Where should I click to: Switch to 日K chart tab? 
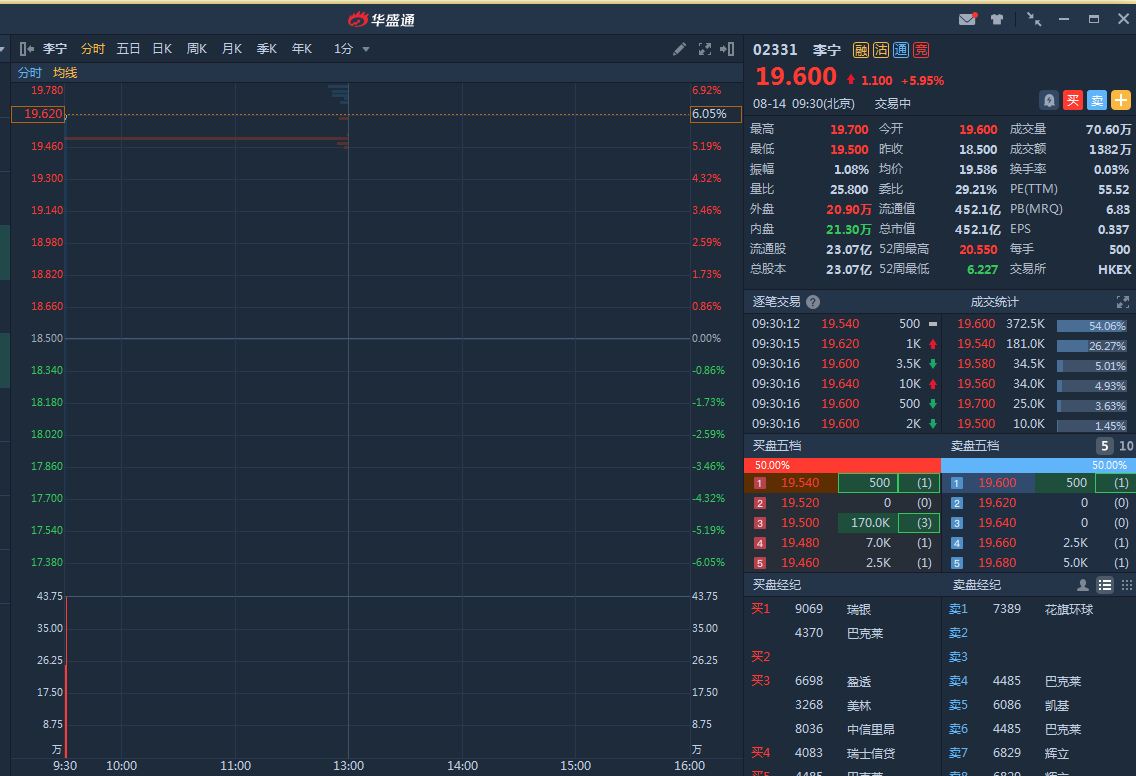pyautogui.click(x=162, y=49)
